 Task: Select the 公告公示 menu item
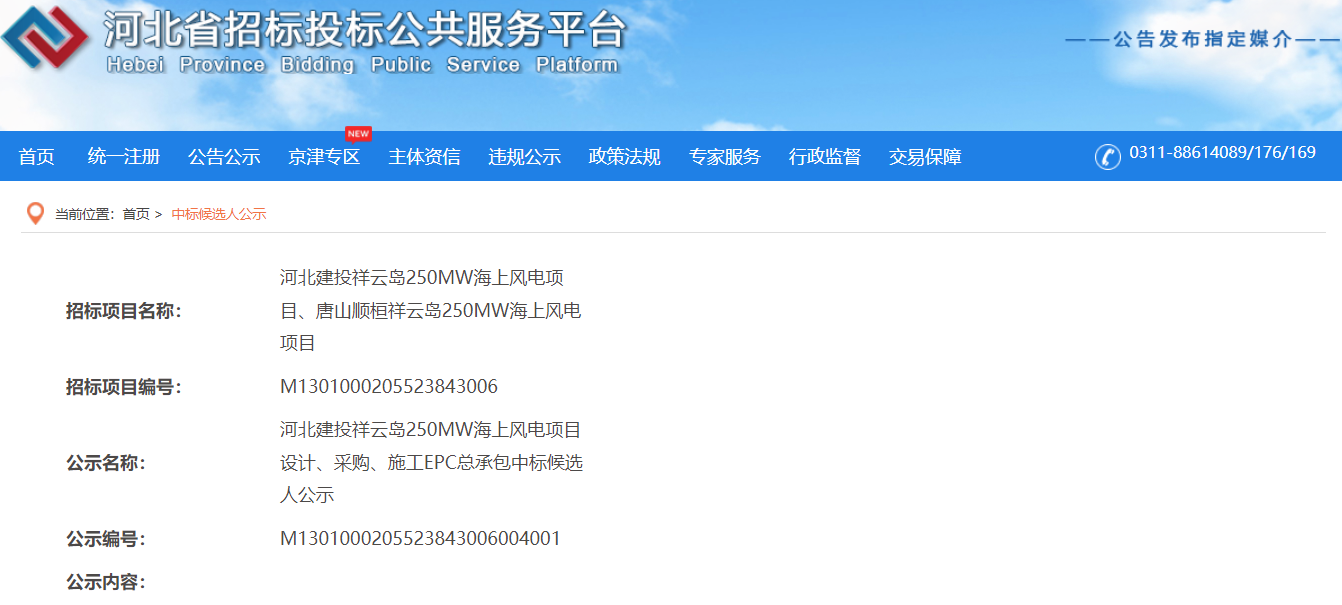click(223, 157)
